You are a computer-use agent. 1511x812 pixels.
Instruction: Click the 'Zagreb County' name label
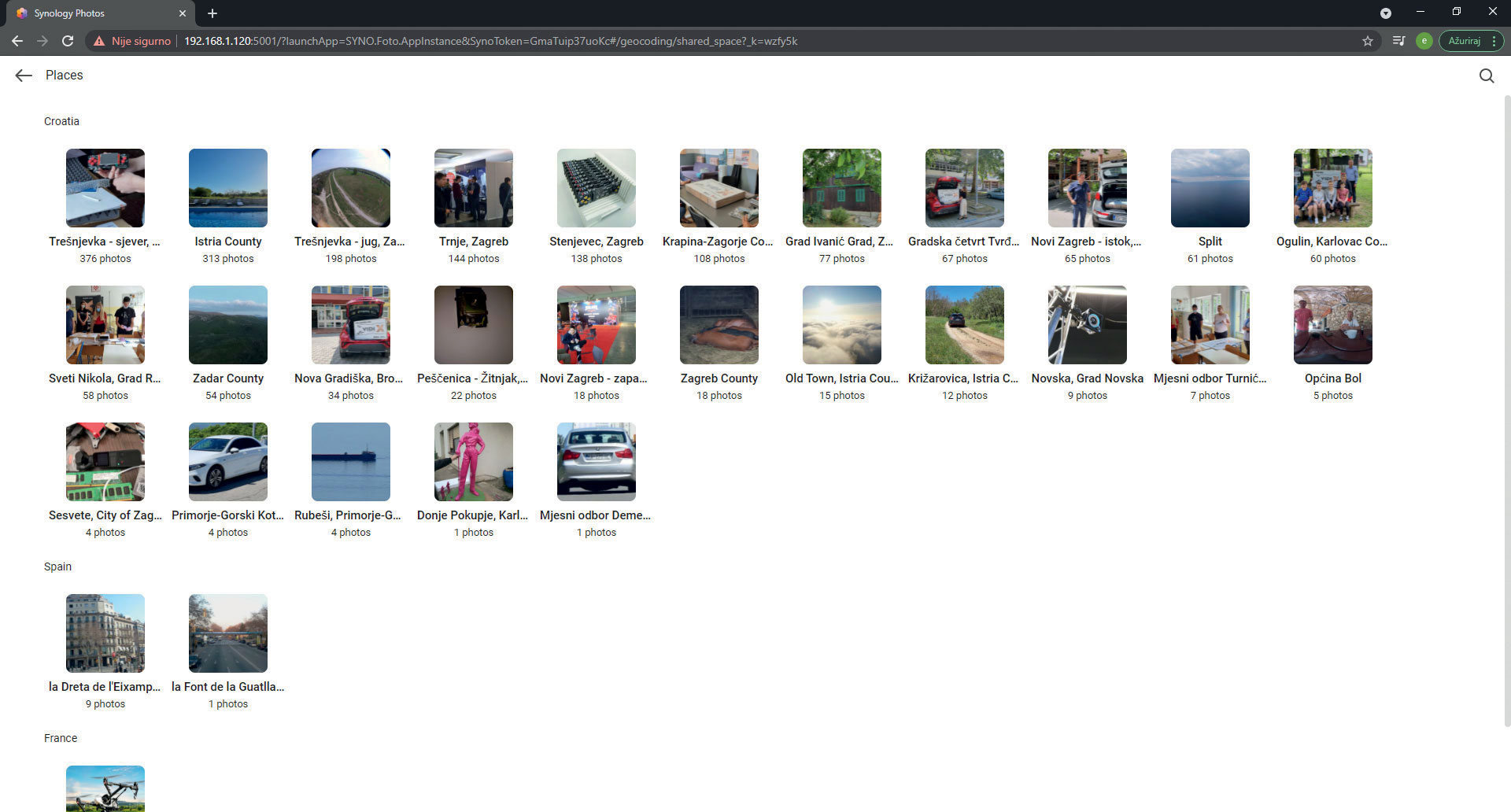(x=719, y=378)
